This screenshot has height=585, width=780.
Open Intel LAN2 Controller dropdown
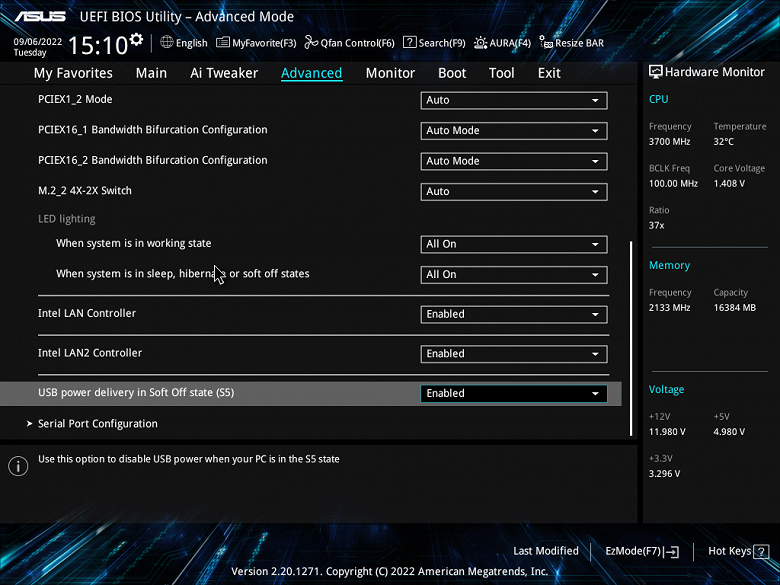point(514,354)
